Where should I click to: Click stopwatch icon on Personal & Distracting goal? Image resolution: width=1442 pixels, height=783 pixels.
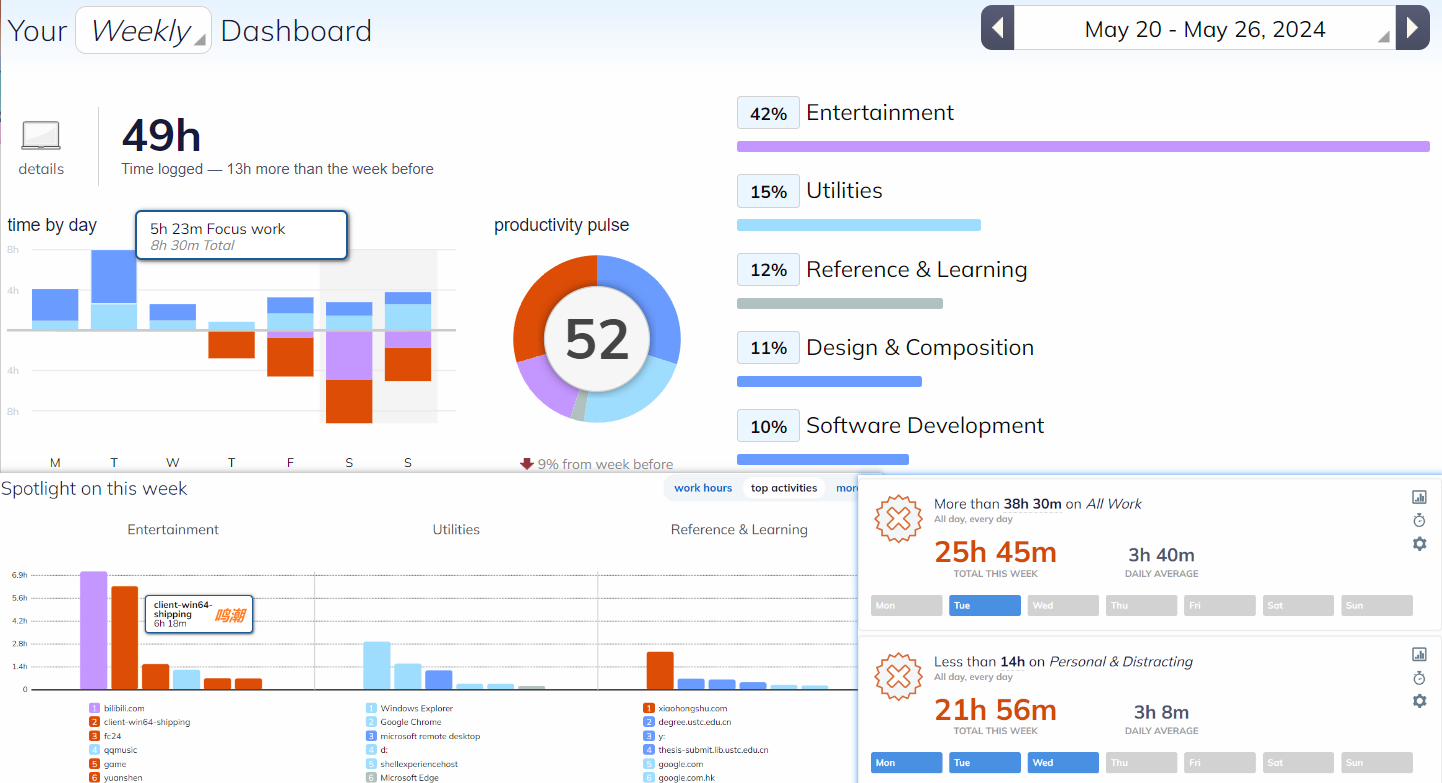(1419, 678)
